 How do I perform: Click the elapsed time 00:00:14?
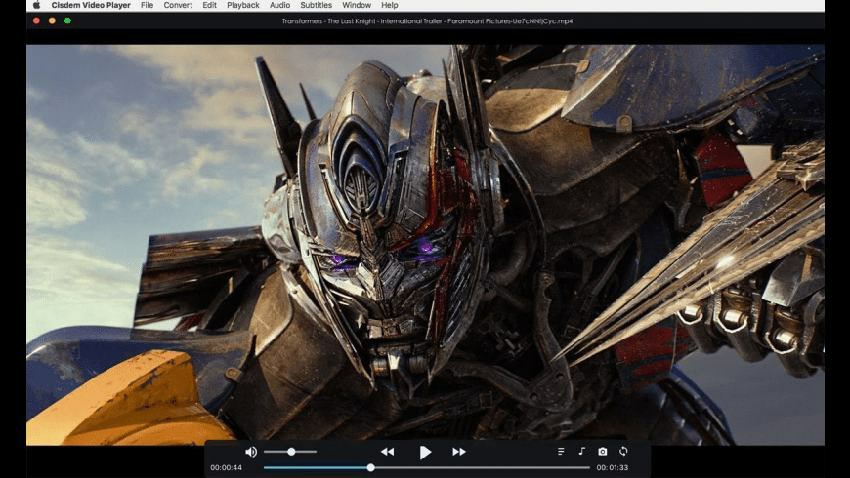(x=226, y=467)
